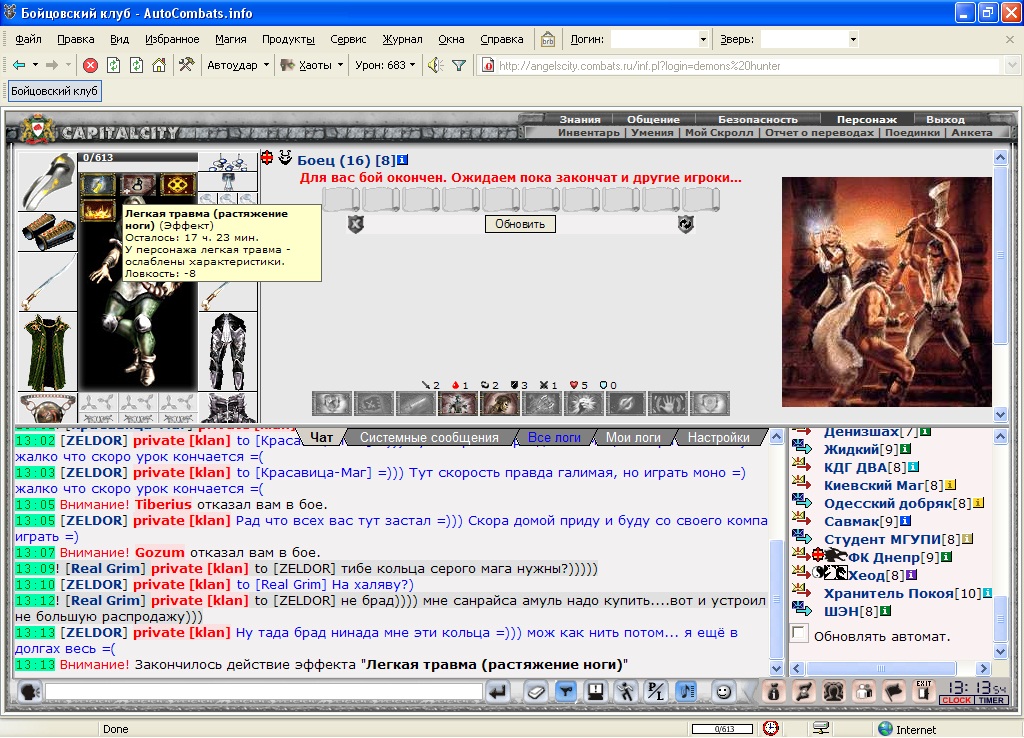Expand the Автоудар dropdown

[238, 65]
